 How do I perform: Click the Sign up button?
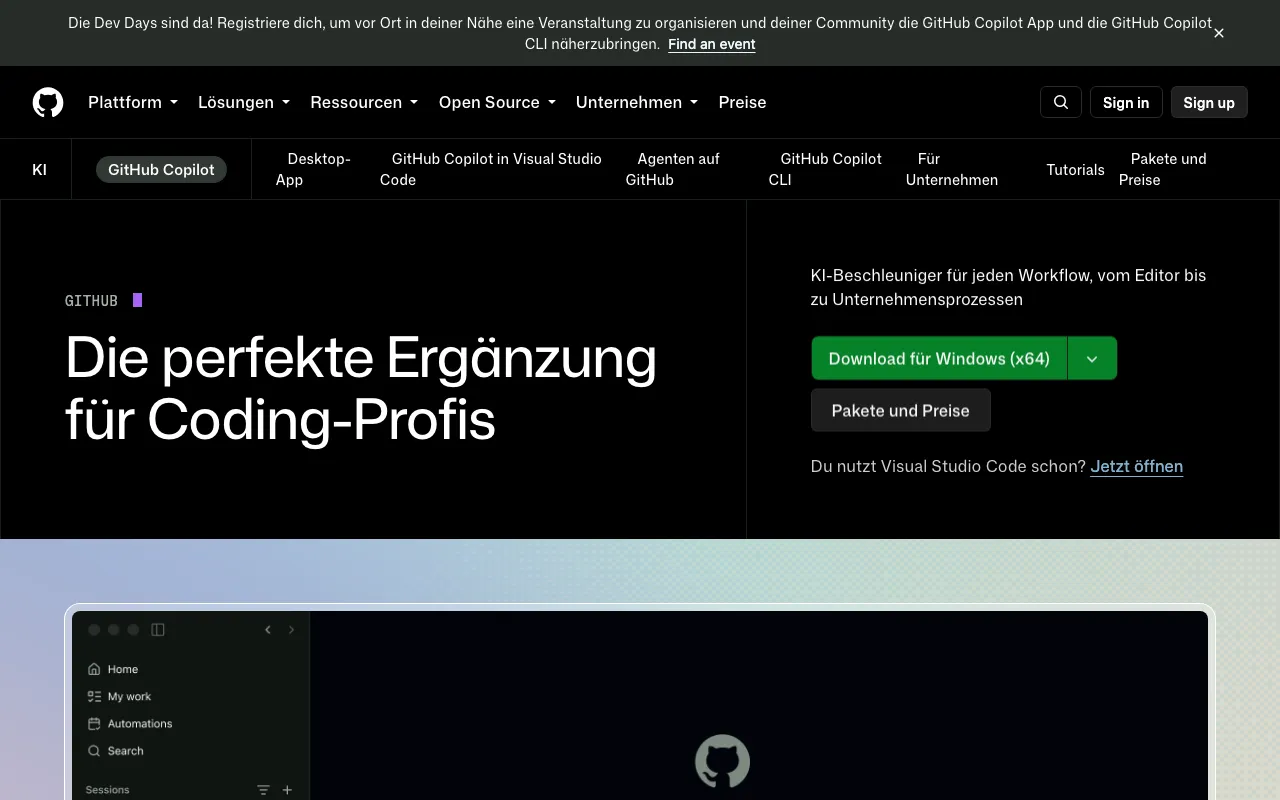tap(1209, 102)
